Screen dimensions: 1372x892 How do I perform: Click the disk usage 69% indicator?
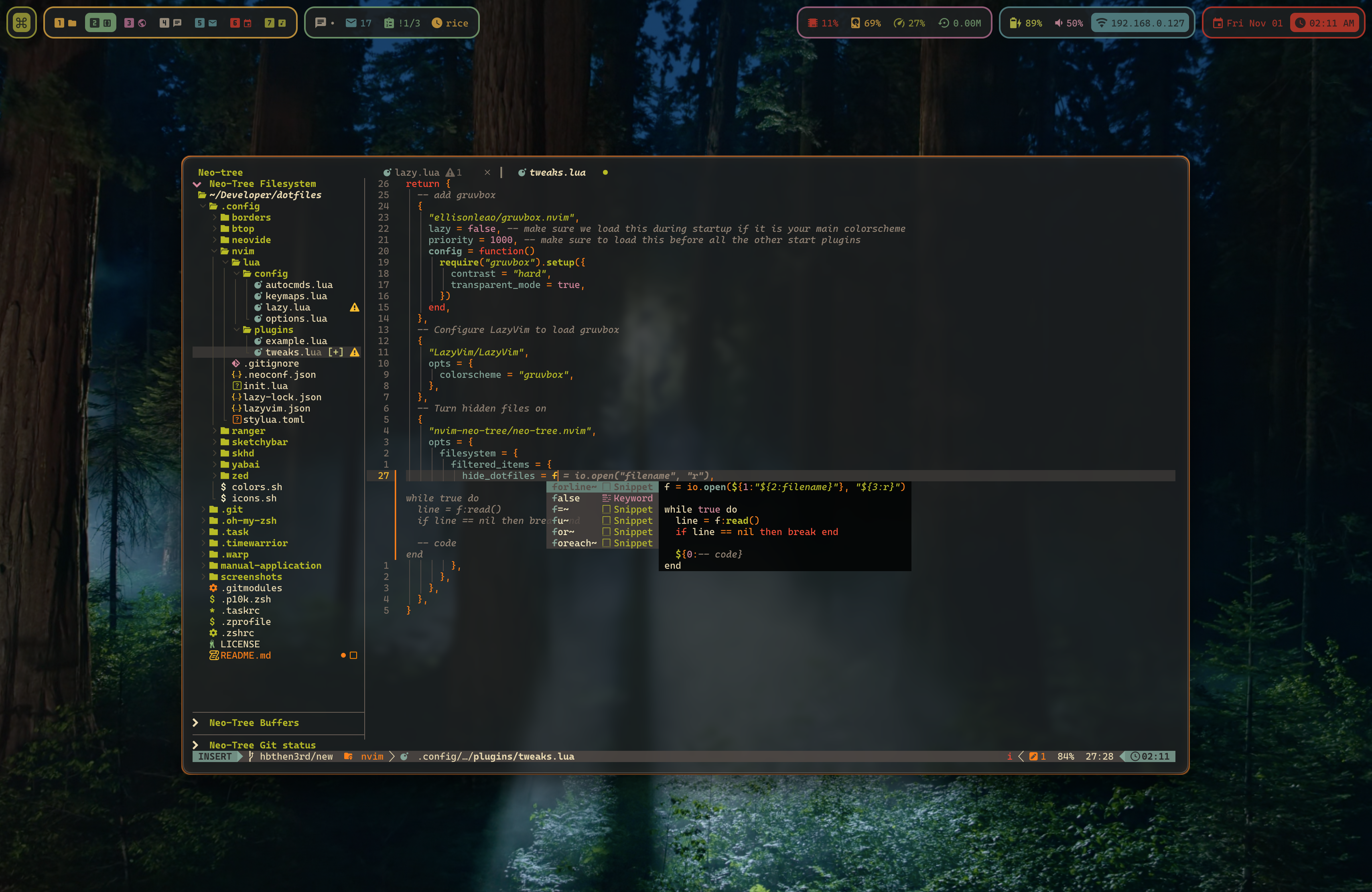point(866,23)
